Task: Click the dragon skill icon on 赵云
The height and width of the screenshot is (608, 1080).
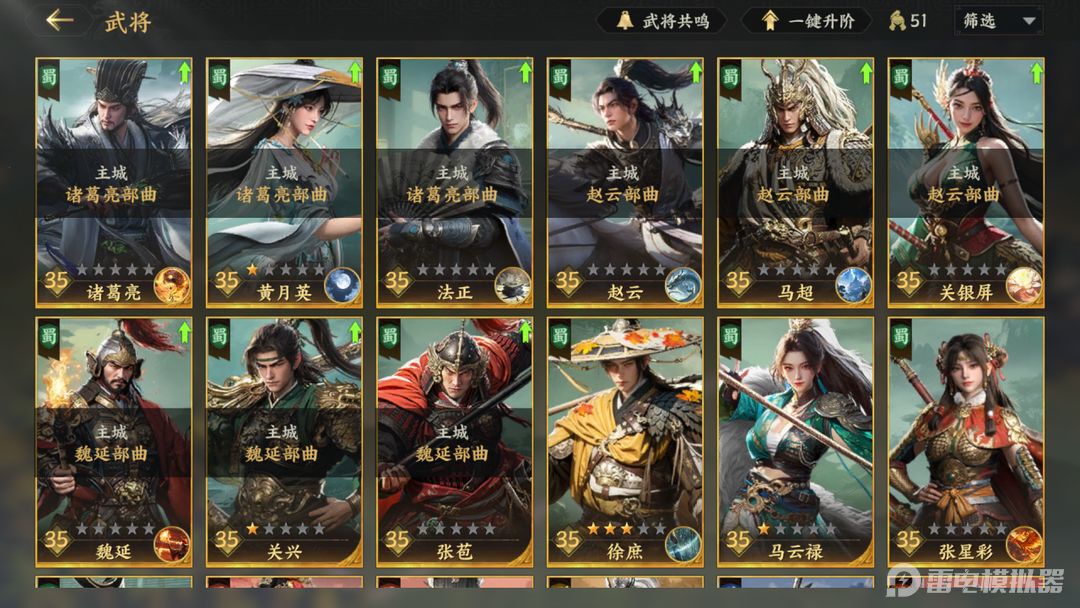Action: [x=683, y=285]
